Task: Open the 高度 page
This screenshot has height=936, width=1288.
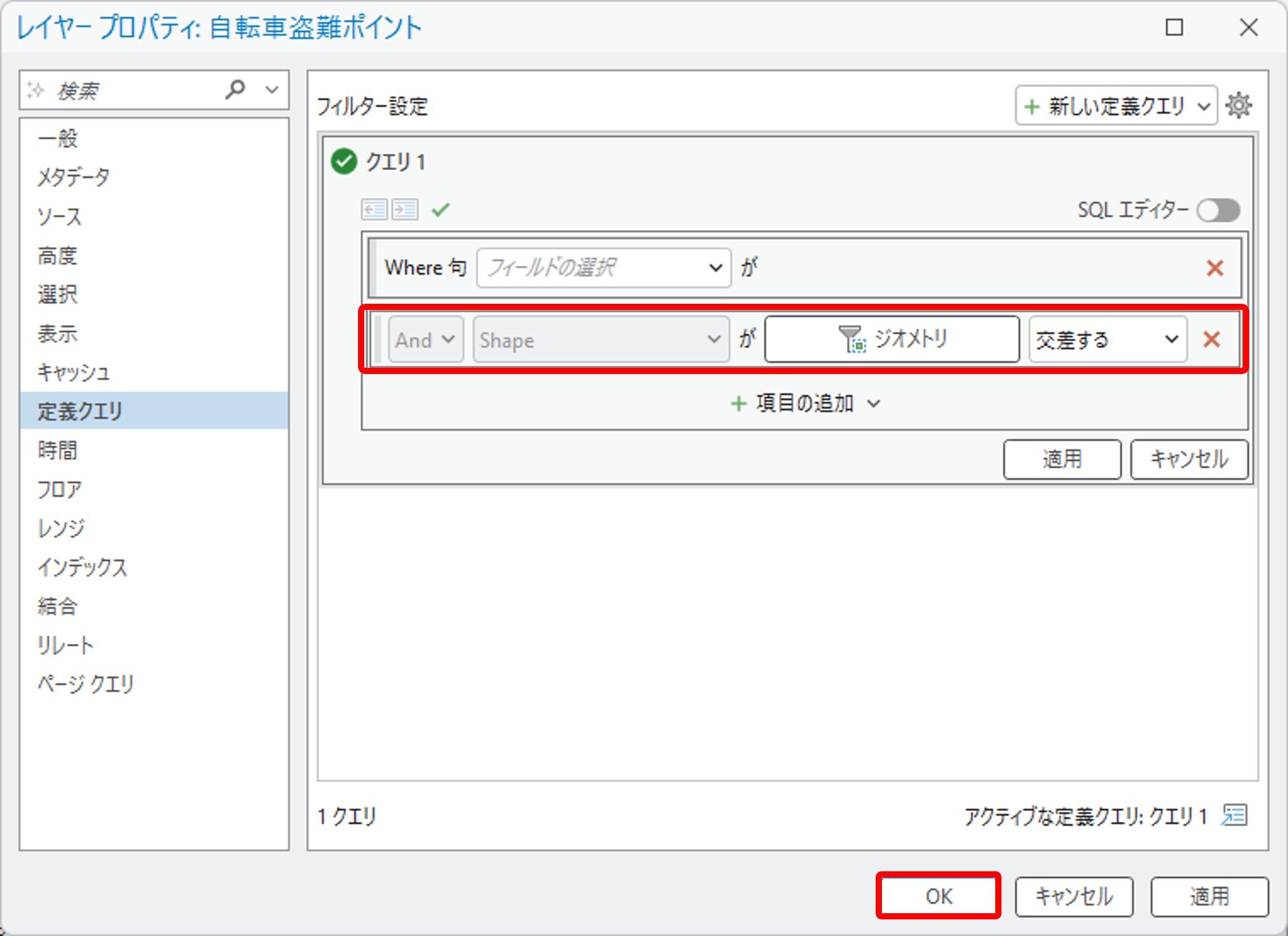Action: (154, 255)
